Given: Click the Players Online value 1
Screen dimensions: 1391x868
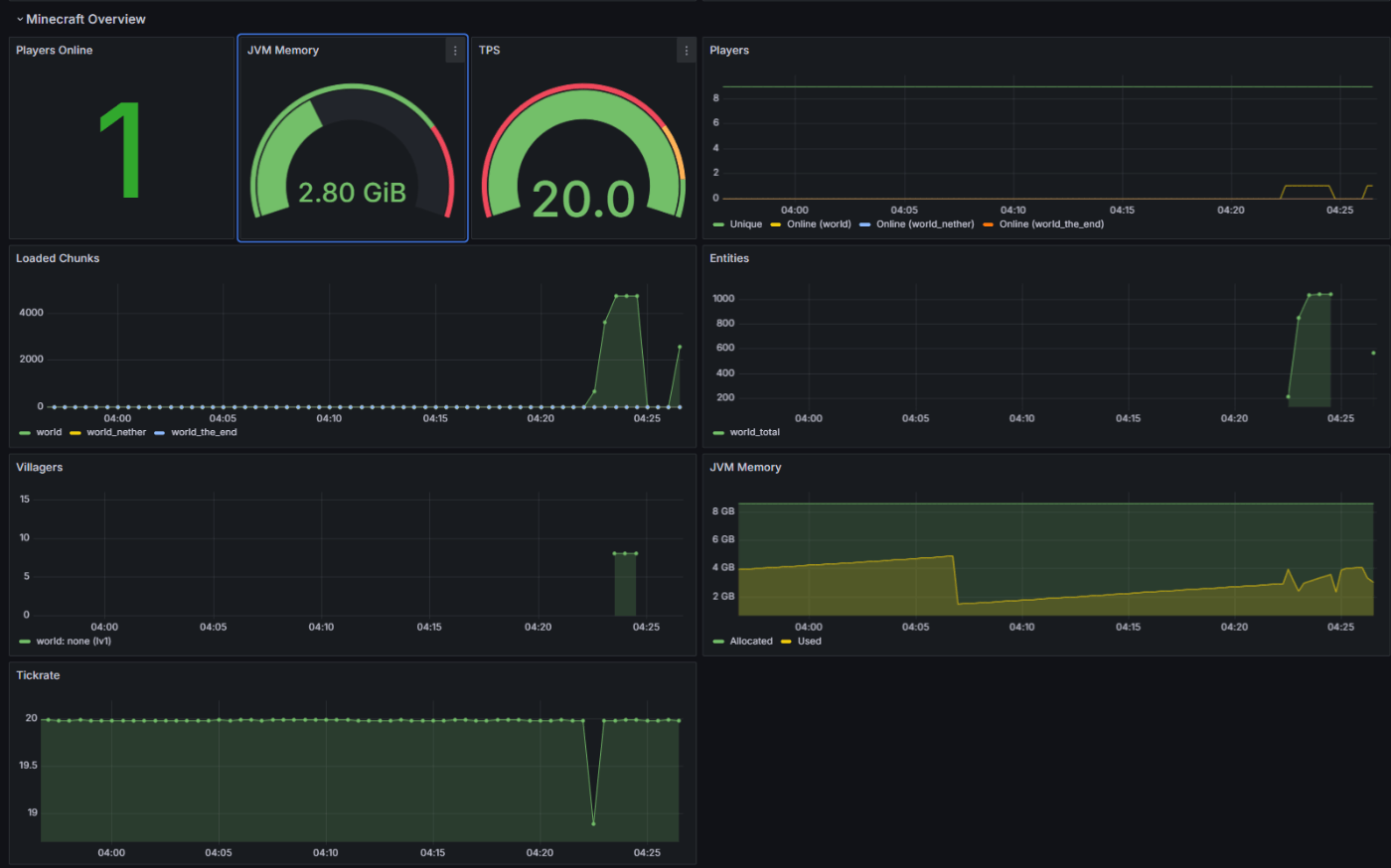Looking at the screenshot, I should click(x=121, y=152).
